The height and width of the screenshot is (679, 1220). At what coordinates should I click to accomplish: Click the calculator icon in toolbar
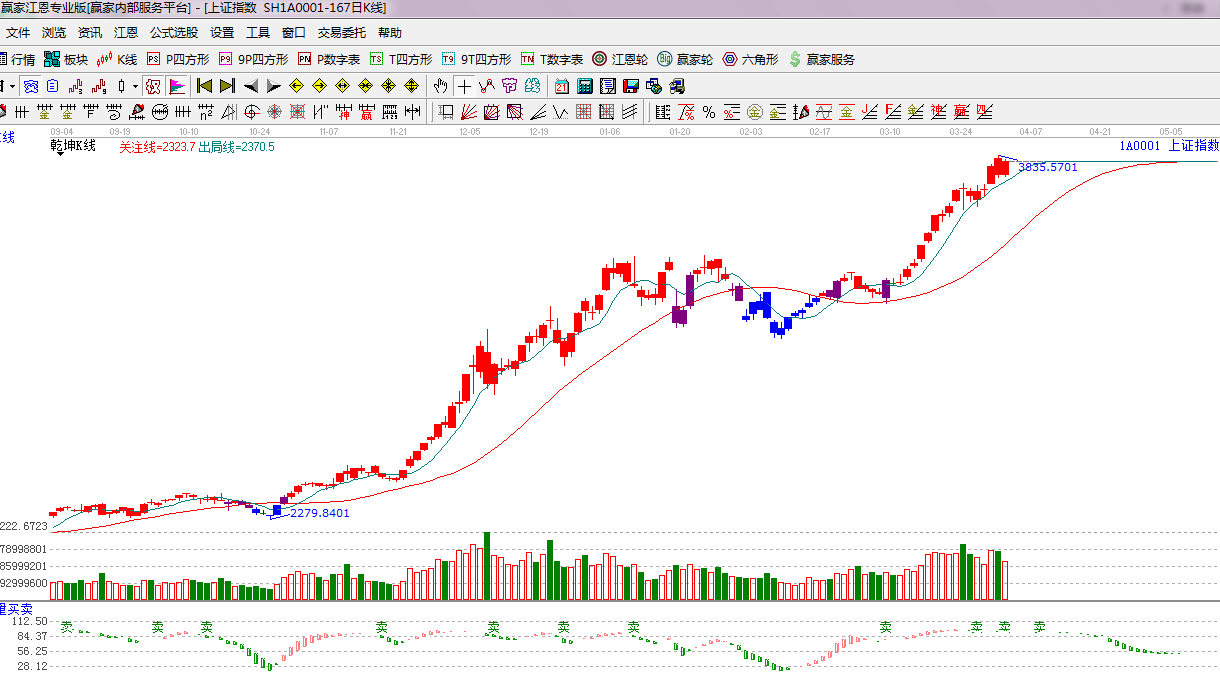[585, 86]
